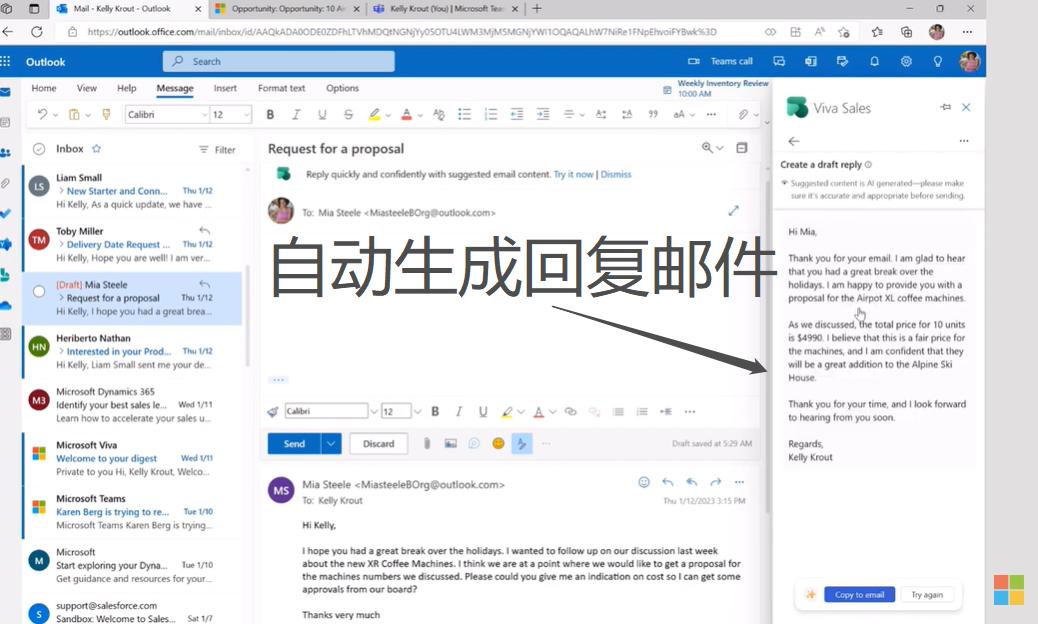
Task: Click the font color icon in ribbon
Action: pos(406,114)
